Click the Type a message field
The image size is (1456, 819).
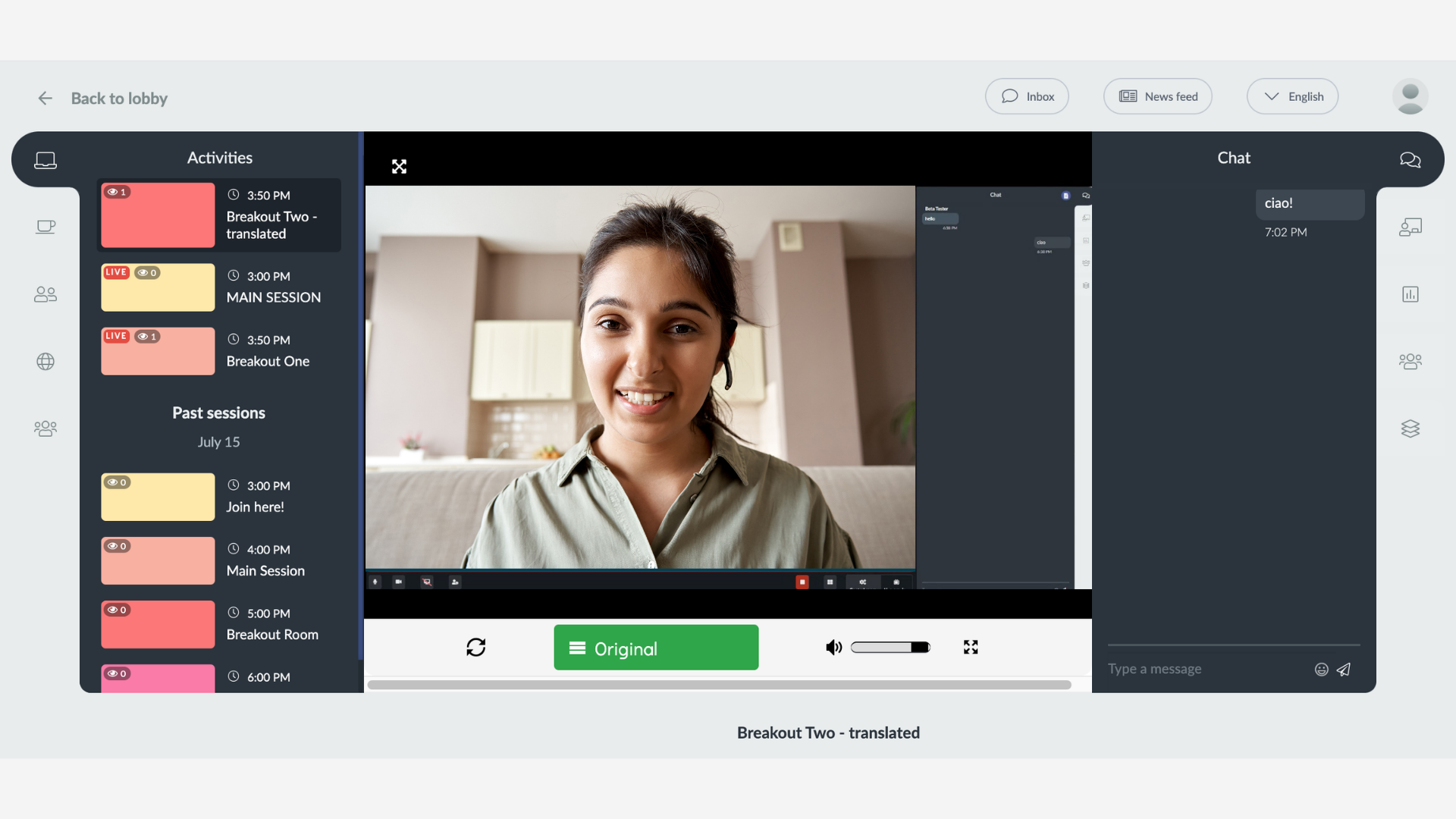(x=1206, y=669)
